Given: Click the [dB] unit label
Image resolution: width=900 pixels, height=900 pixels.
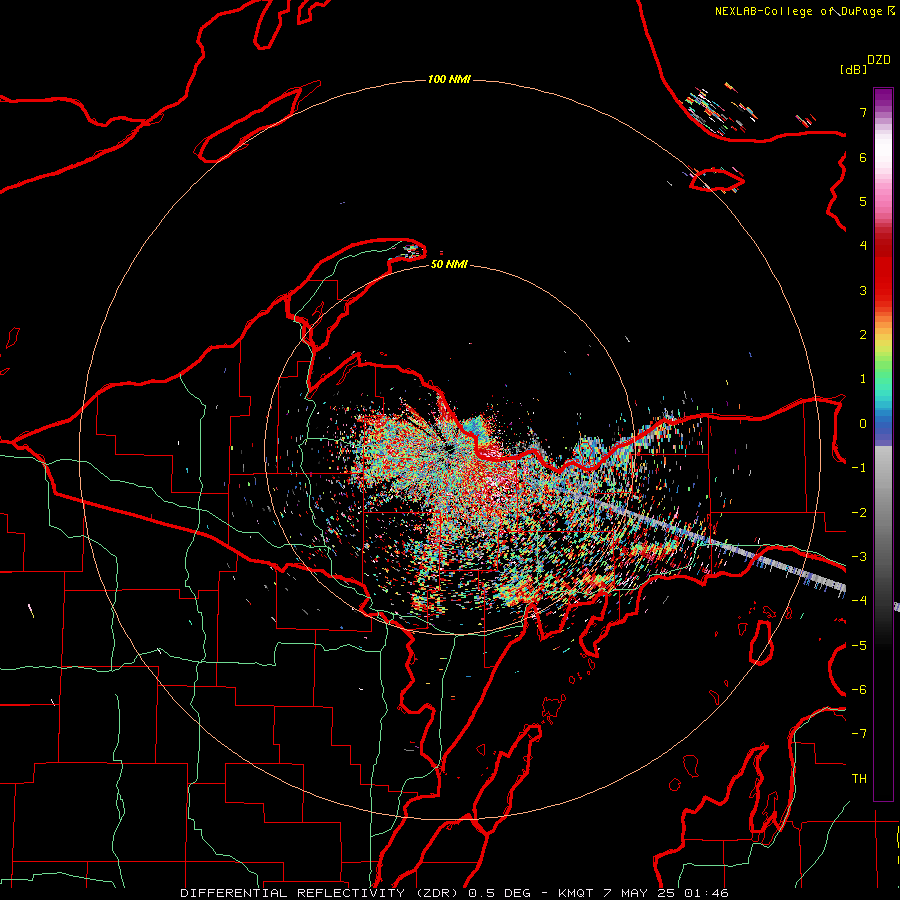Looking at the screenshot, I should (854, 69).
